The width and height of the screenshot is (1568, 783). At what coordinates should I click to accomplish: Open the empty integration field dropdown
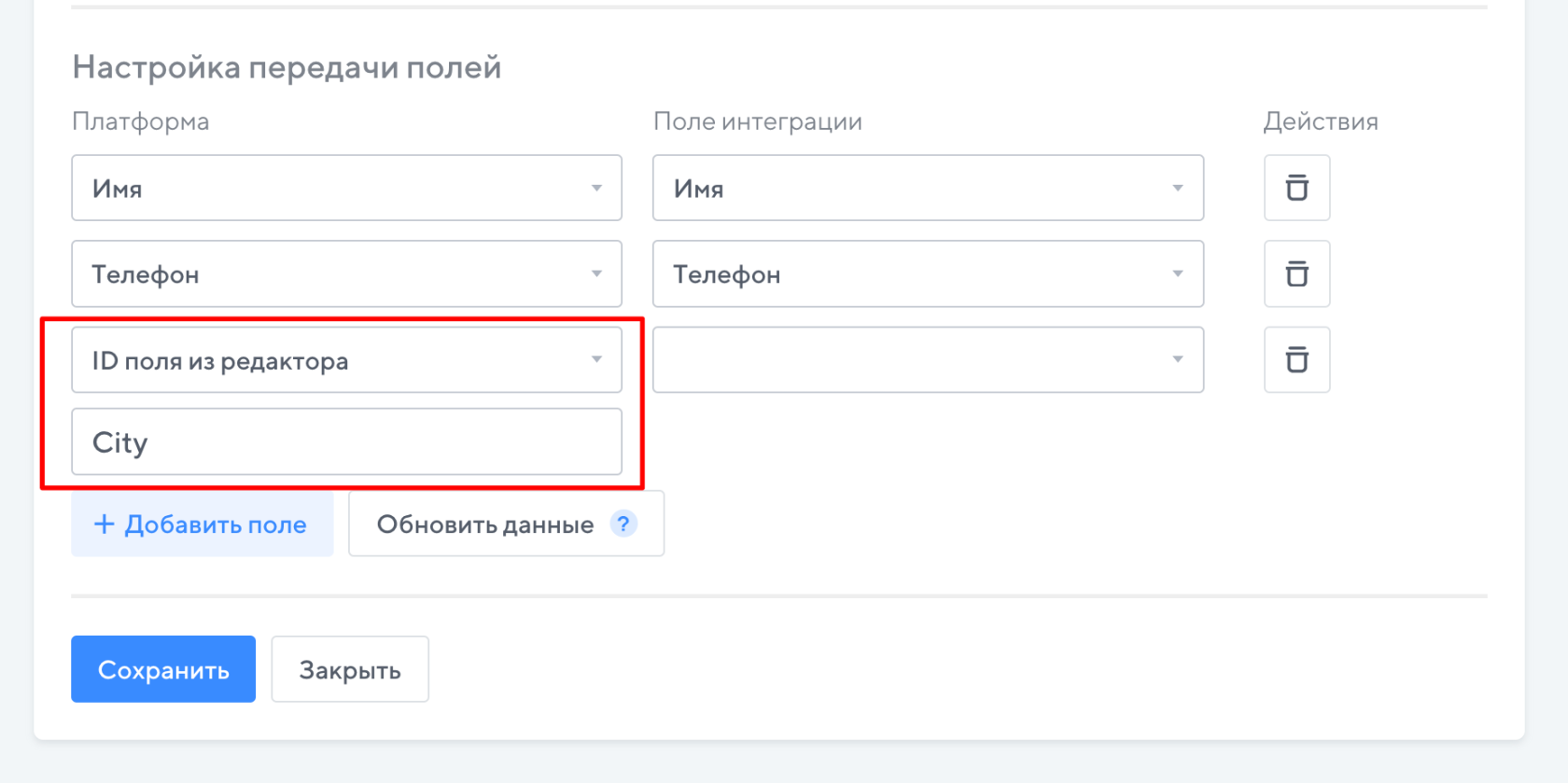coord(927,359)
